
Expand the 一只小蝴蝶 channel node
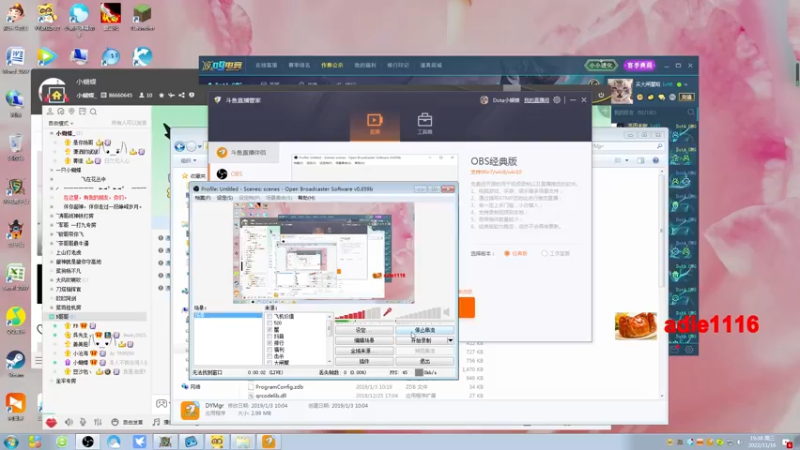52,170
